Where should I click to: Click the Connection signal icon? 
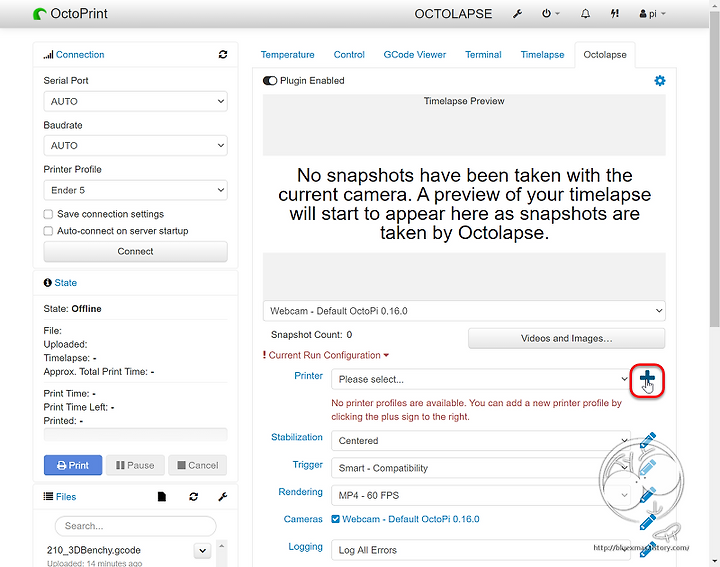[x=48, y=55]
